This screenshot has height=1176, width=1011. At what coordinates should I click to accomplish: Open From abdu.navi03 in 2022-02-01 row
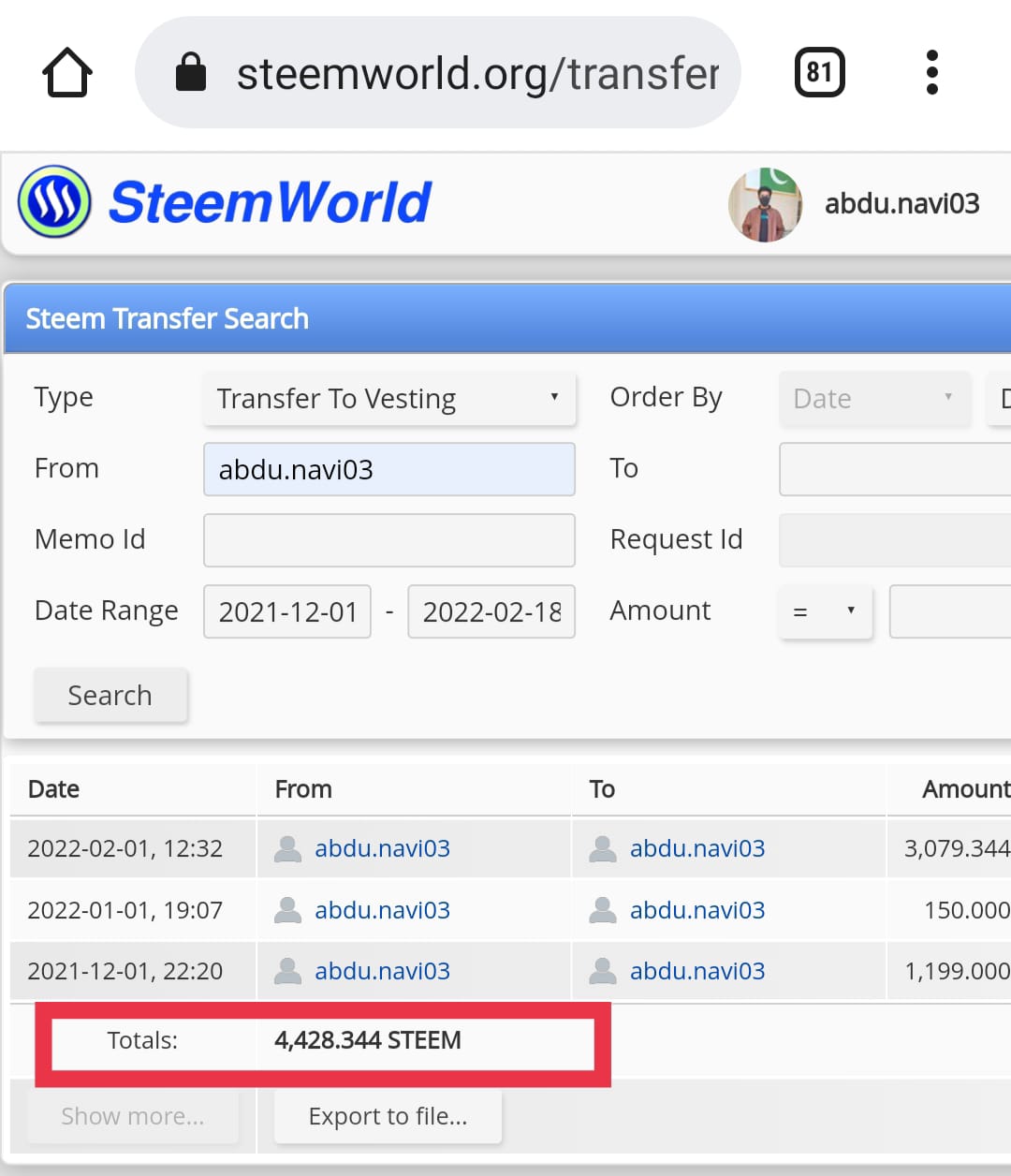(382, 848)
